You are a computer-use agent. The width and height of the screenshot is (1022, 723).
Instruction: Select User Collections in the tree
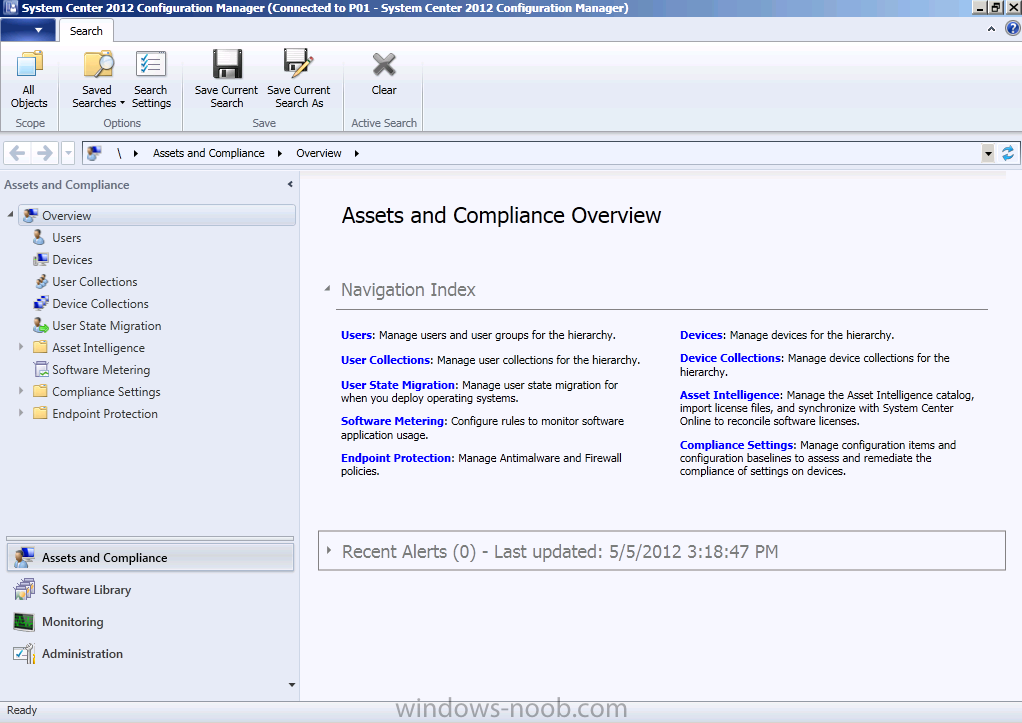tap(95, 282)
